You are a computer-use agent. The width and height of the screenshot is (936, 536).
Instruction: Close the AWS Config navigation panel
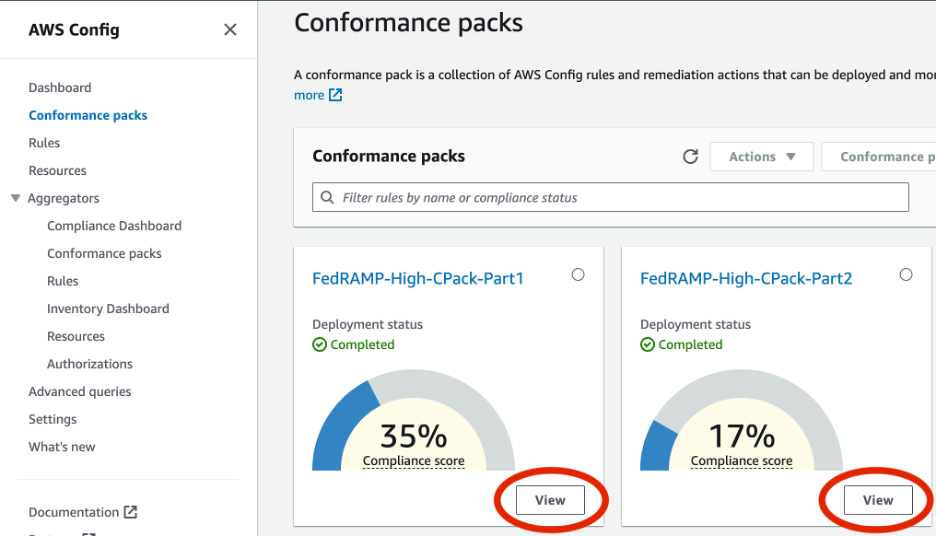click(230, 29)
